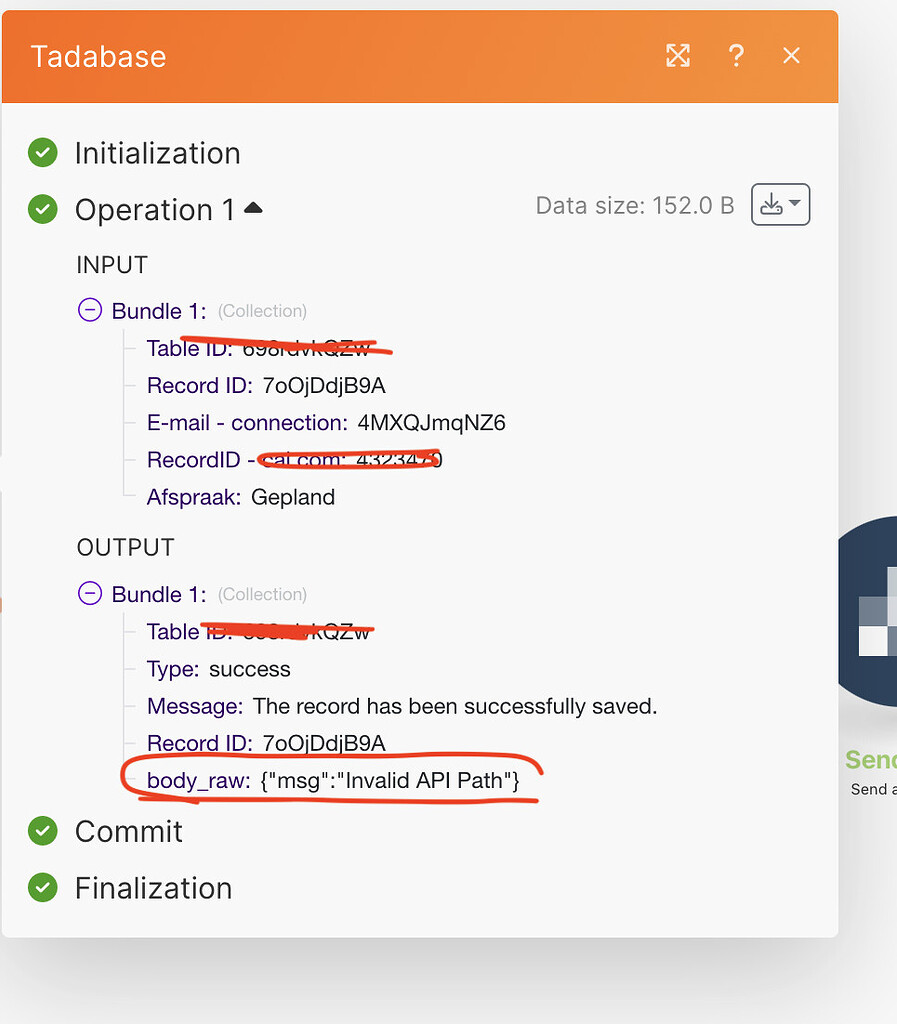897x1024 pixels.
Task: Open the help question mark icon
Action: point(736,56)
